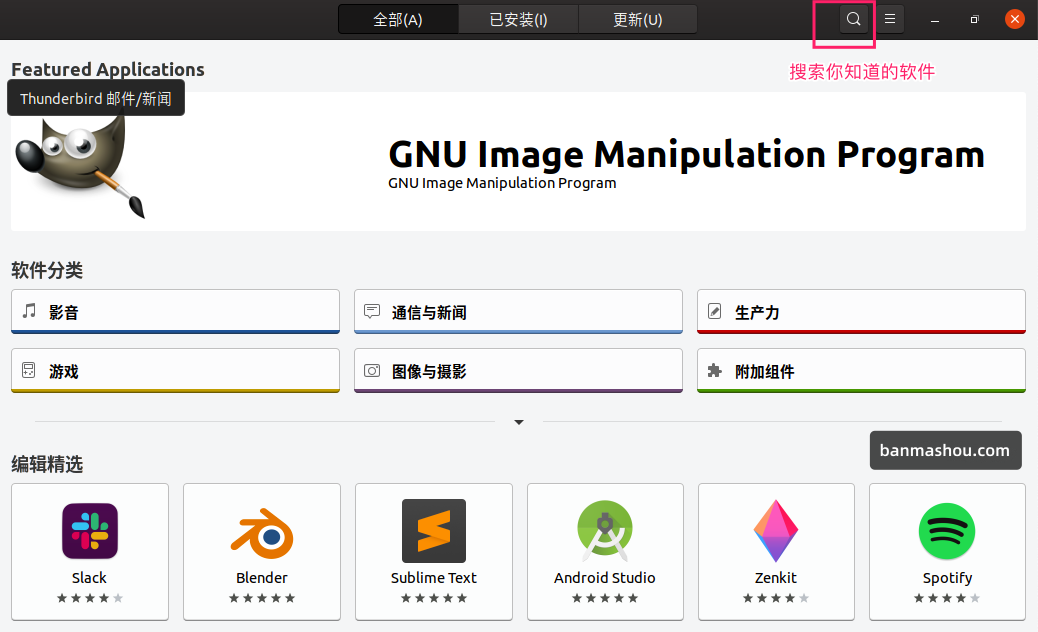Click the Sublime Text name label
This screenshot has height=632, width=1038.
pos(434,578)
